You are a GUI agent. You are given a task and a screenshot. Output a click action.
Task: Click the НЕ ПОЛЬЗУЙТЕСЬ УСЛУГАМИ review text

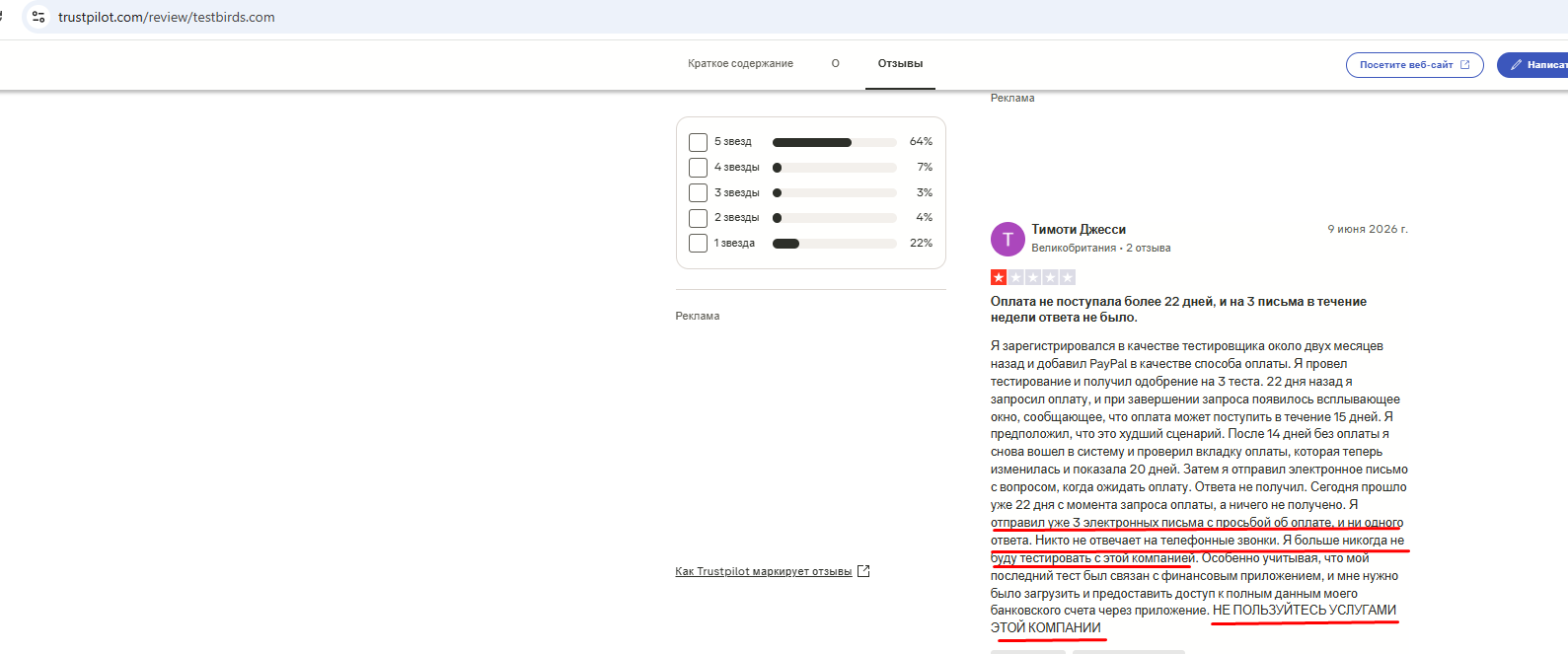pos(1305,610)
